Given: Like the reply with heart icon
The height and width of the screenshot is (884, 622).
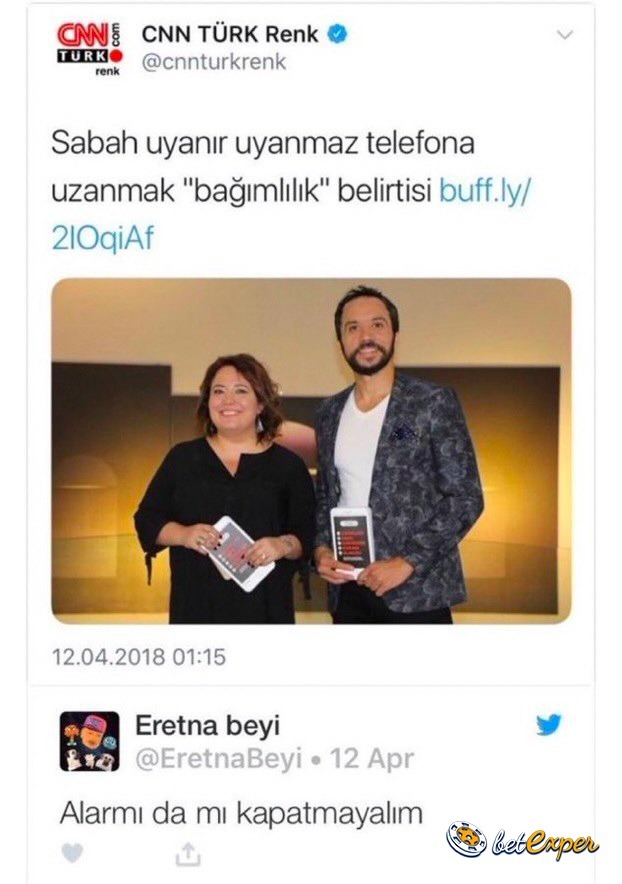Looking at the screenshot, I should [x=72, y=853].
